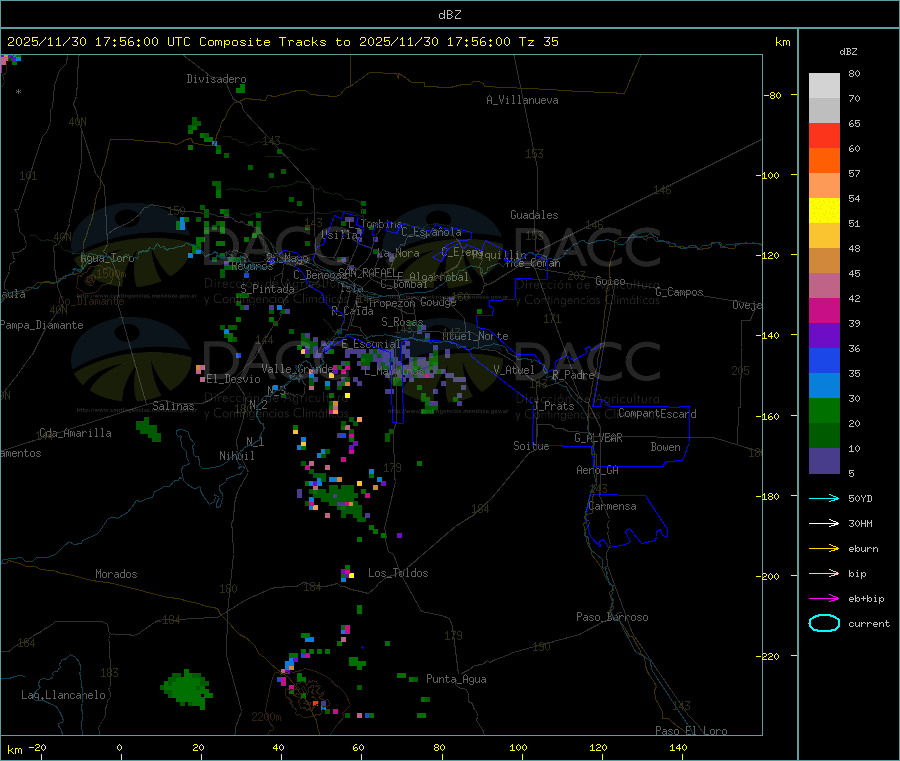Click the El_Desvio map label
Image resolution: width=900 pixels, height=761 pixels.
tap(233, 379)
